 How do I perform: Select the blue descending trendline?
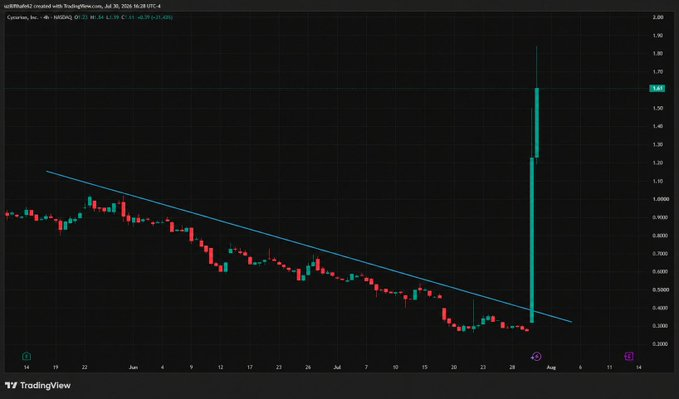pyautogui.click(x=310, y=247)
